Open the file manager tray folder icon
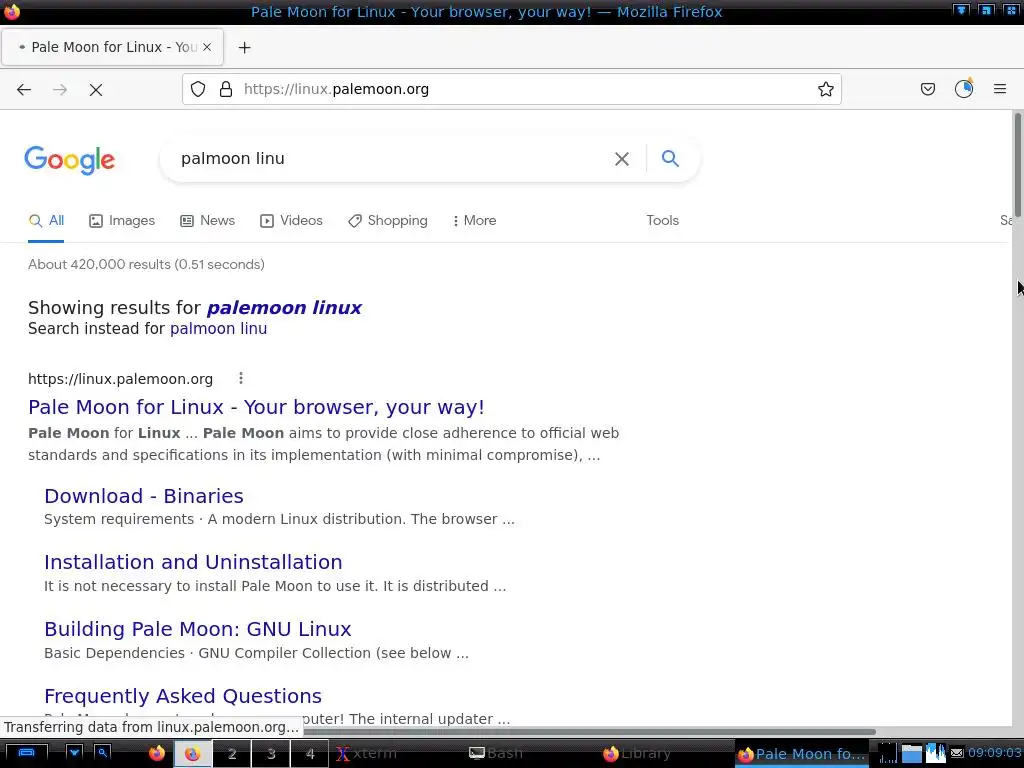The image size is (1024, 768). pyautogui.click(x=912, y=754)
